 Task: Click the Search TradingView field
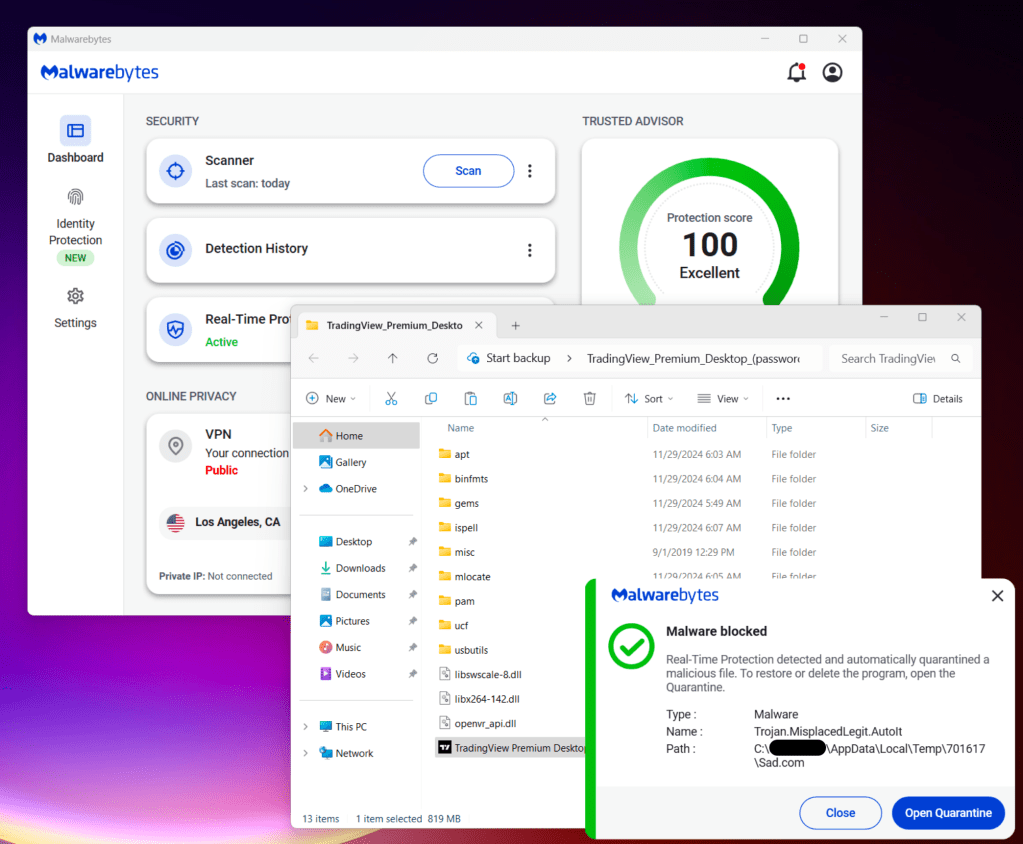[x=900, y=359]
